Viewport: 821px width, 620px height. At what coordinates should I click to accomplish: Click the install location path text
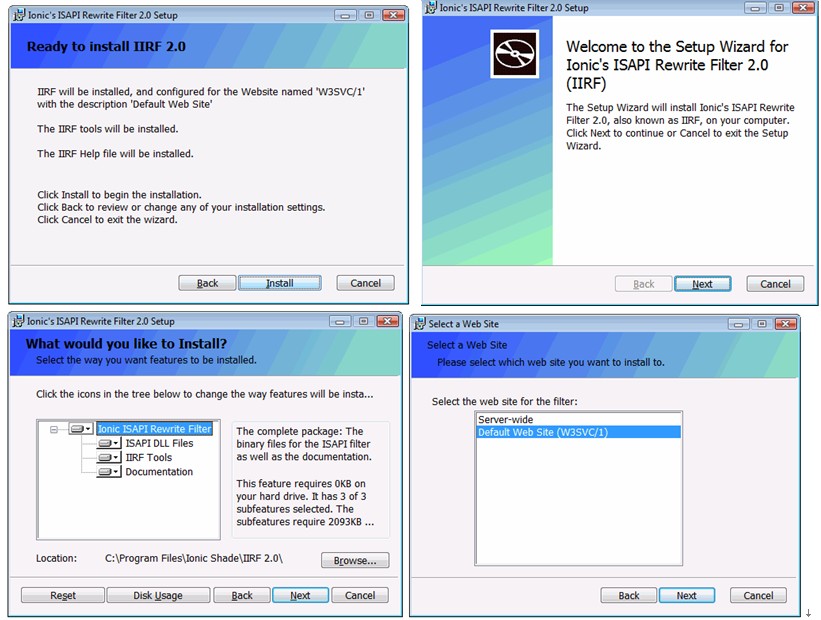click(x=194, y=558)
